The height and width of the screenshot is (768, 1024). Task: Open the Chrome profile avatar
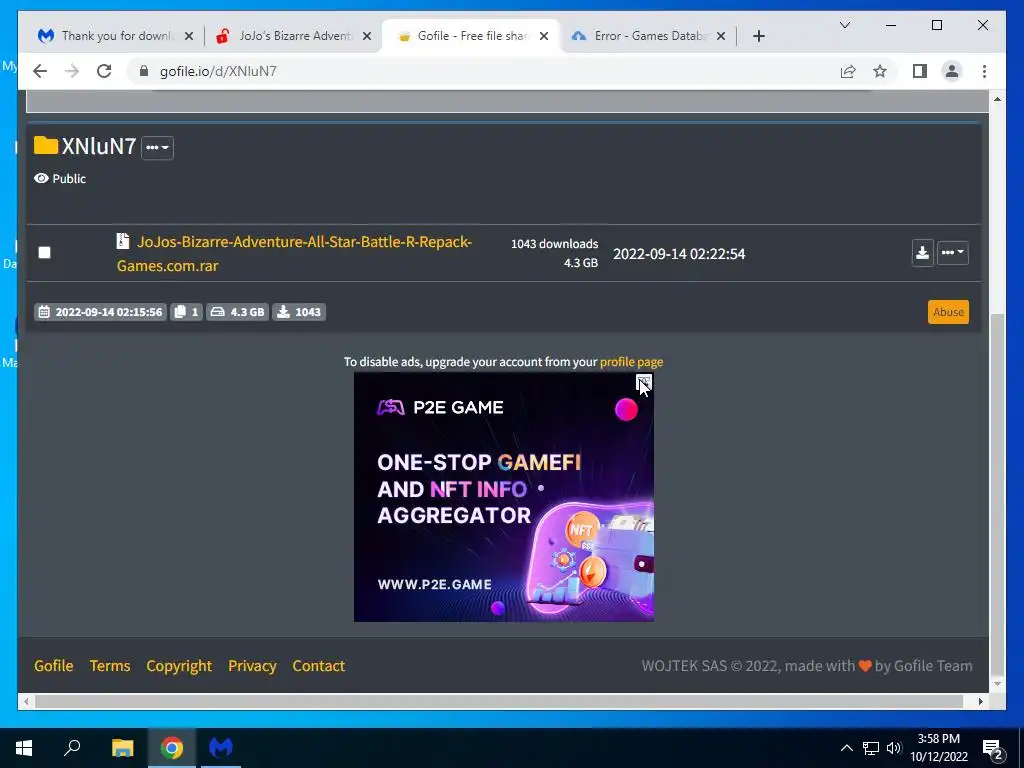click(x=952, y=71)
